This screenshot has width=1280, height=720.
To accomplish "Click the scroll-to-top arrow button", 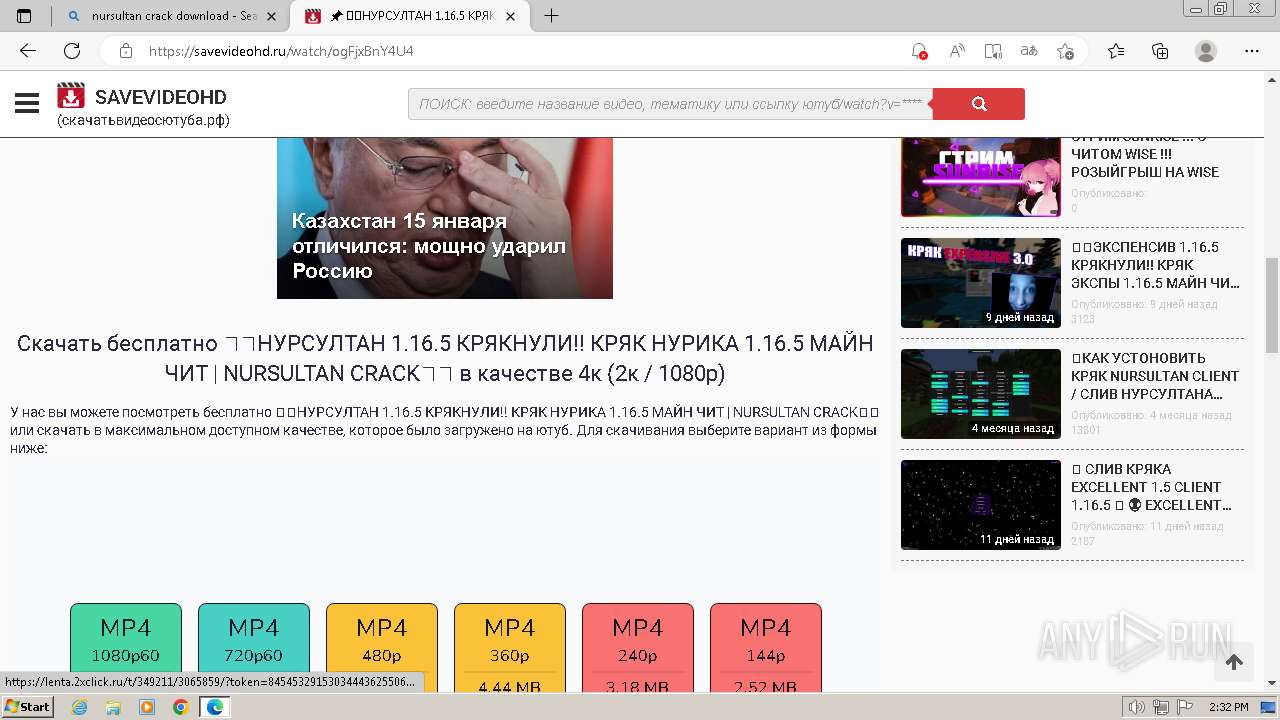I will coord(1234,662).
